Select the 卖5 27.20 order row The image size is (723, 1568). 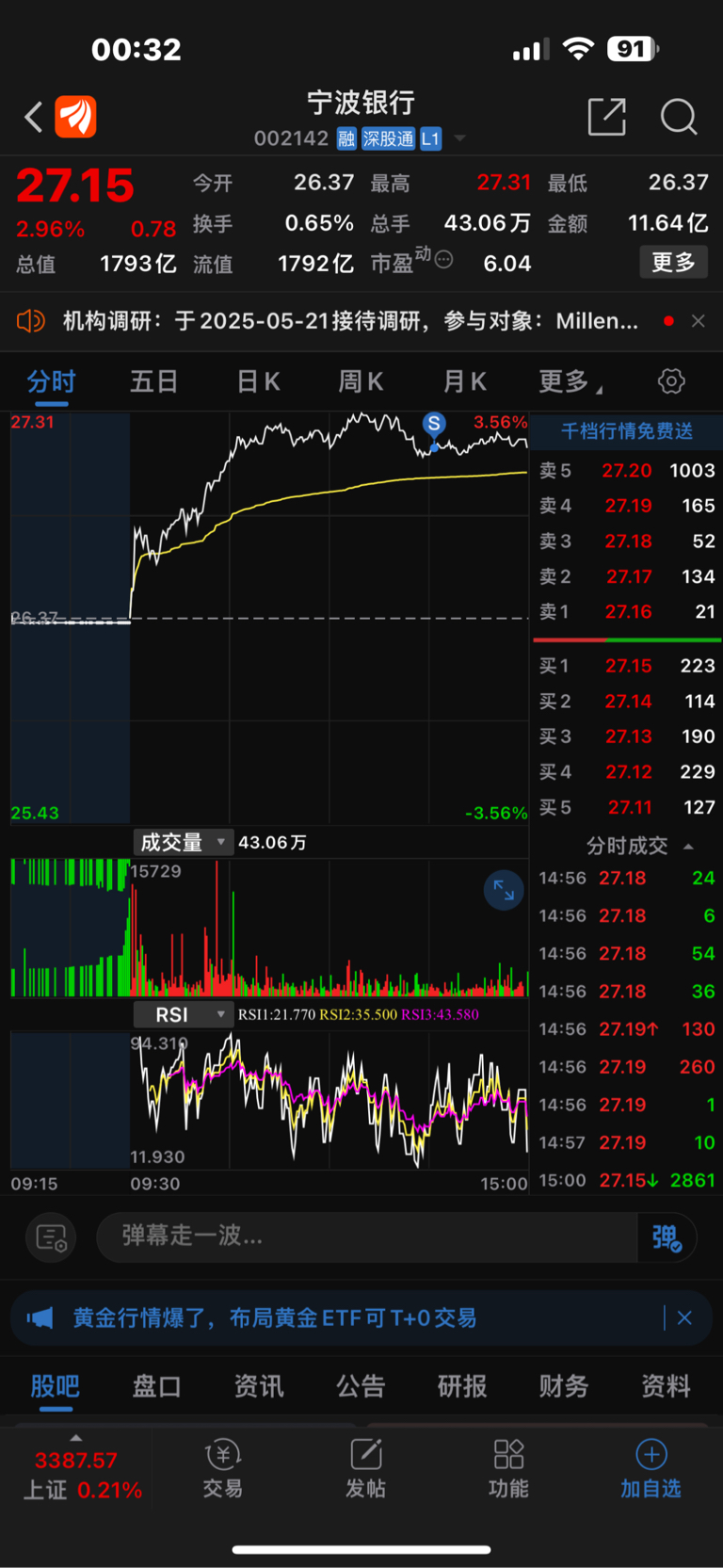coord(627,470)
